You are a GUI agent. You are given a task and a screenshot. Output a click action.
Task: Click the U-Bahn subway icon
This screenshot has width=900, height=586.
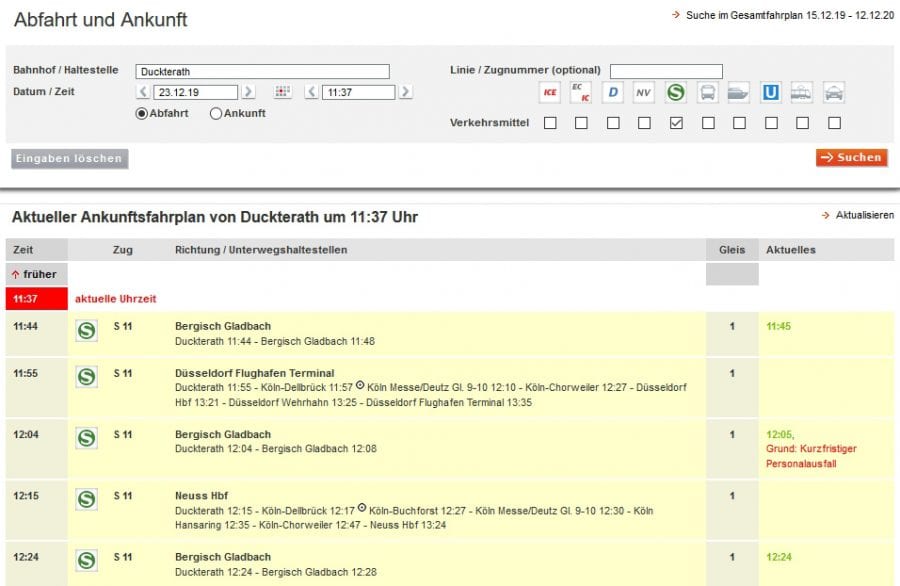[x=771, y=92]
